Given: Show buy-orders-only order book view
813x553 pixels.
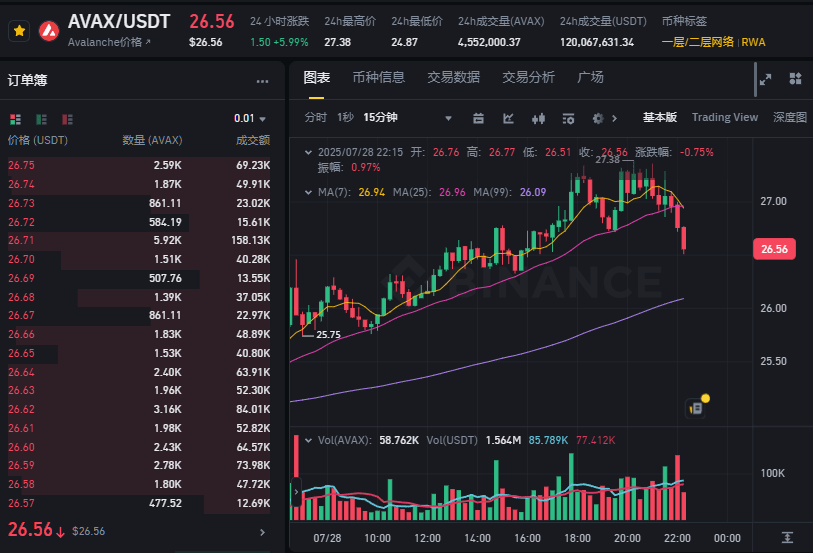Looking at the screenshot, I should tap(41, 120).
